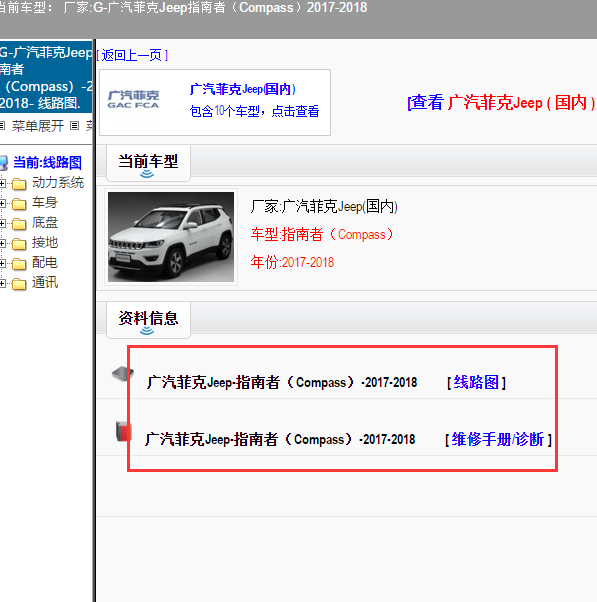Click the 接地 folder icon
597x602 pixels.
coord(19,244)
